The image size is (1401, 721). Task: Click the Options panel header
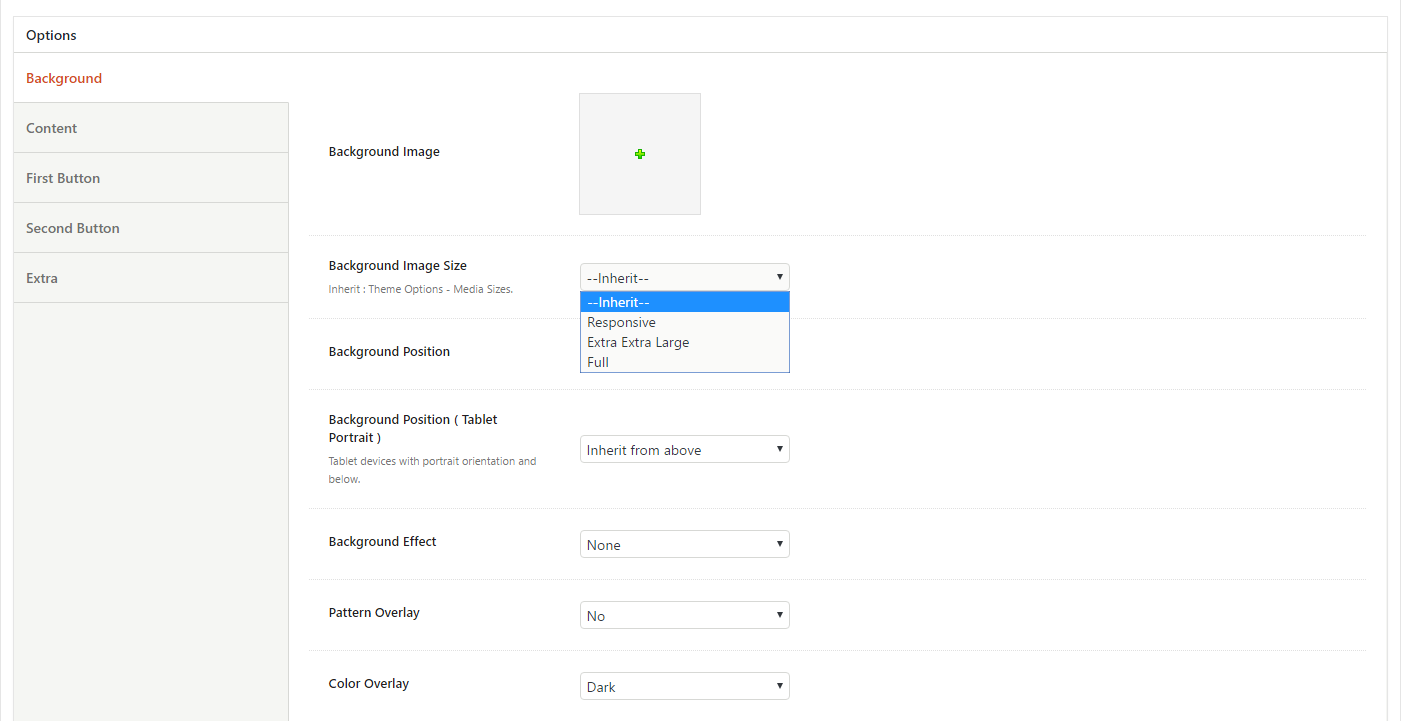(x=51, y=35)
